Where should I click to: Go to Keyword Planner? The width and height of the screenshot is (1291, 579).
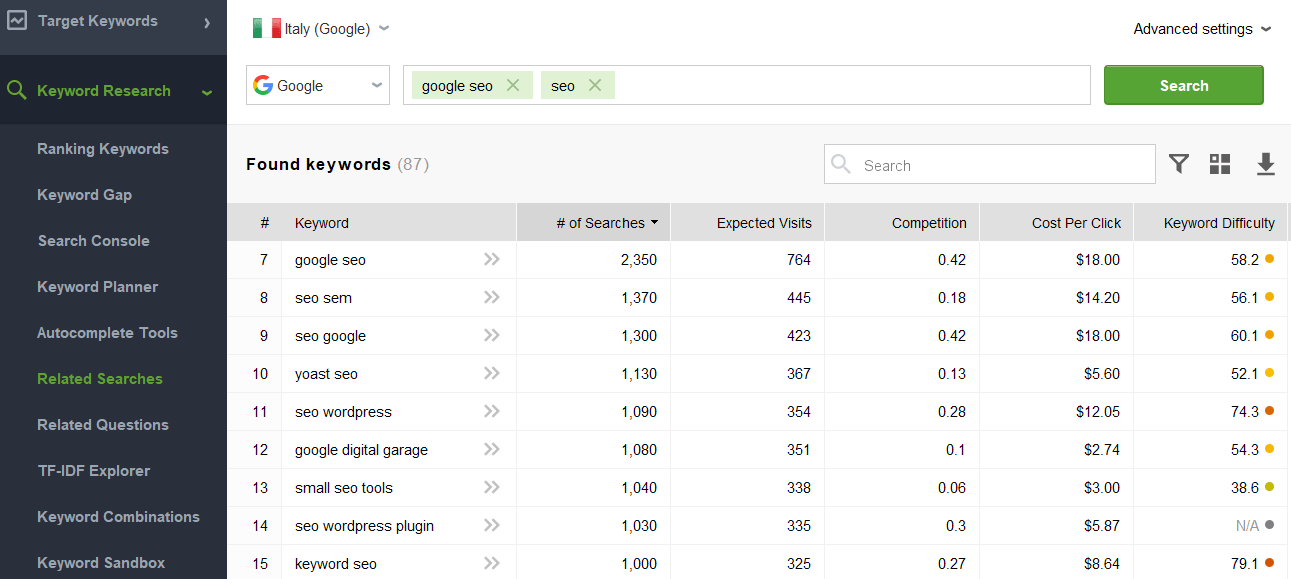(98, 287)
